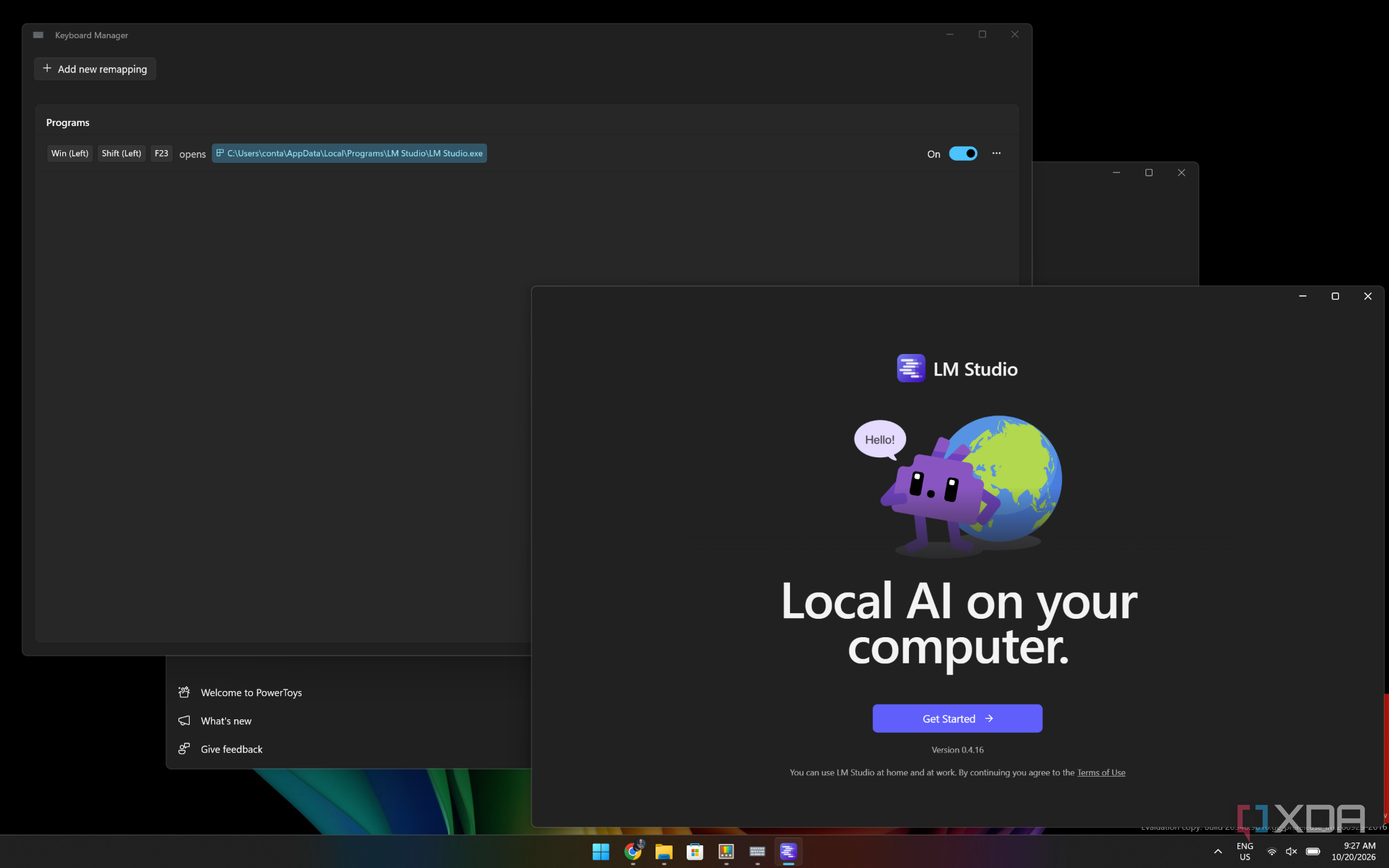Viewport: 1389px width, 868px height.
Task: Open more options for the F23 remapping
Action: [x=996, y=154]
